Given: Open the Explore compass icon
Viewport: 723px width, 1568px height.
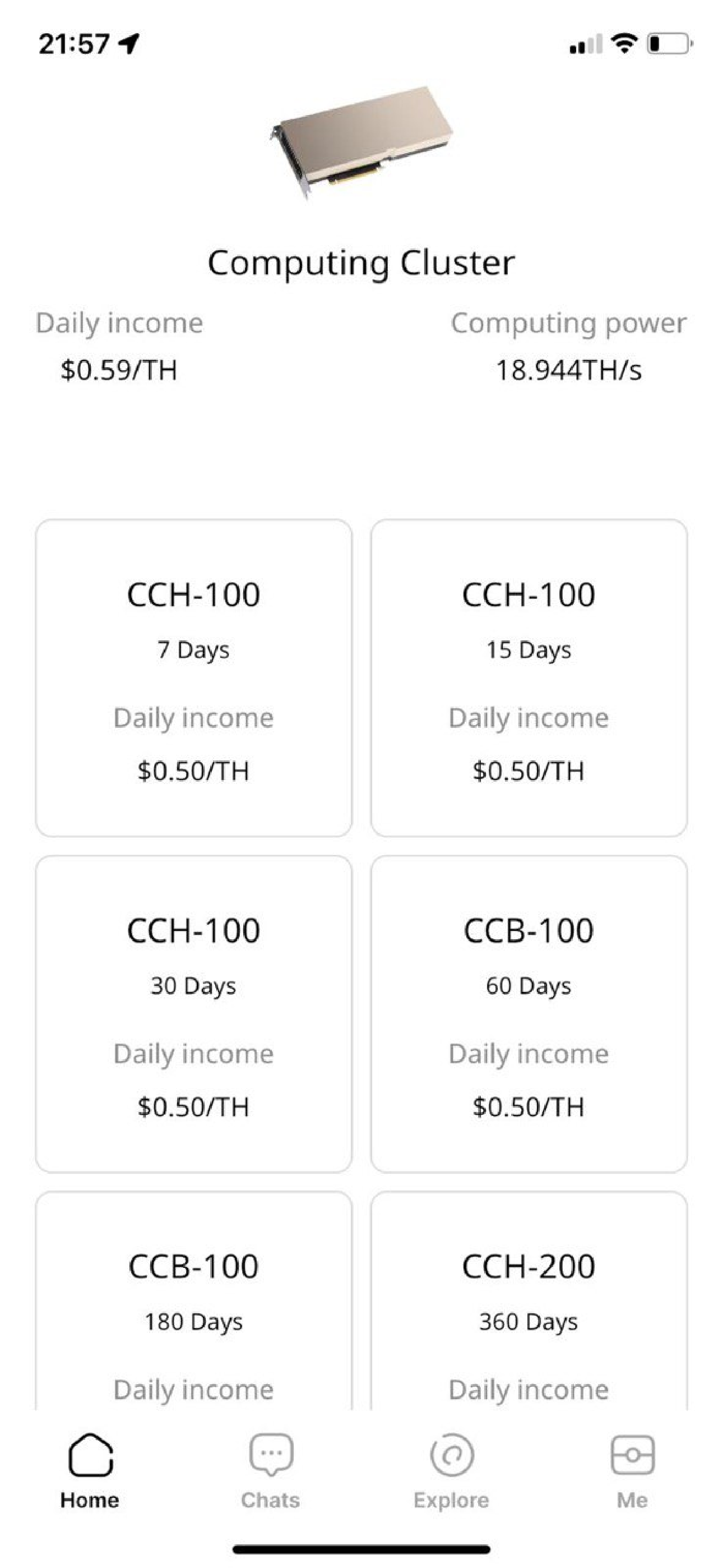Looking at the screenshot, I should pos(452,1455).
